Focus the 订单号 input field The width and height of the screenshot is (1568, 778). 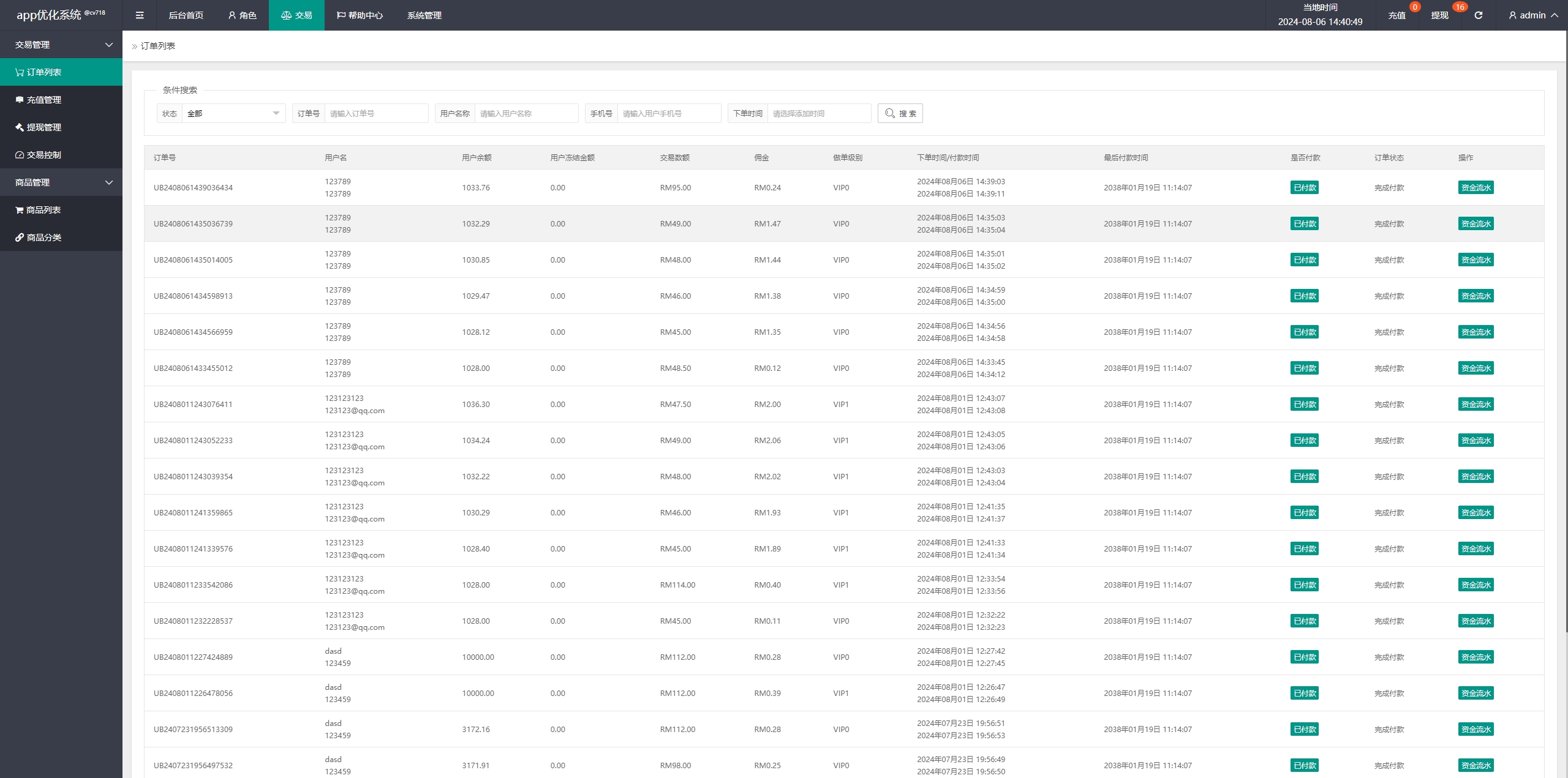coord(376,113)
